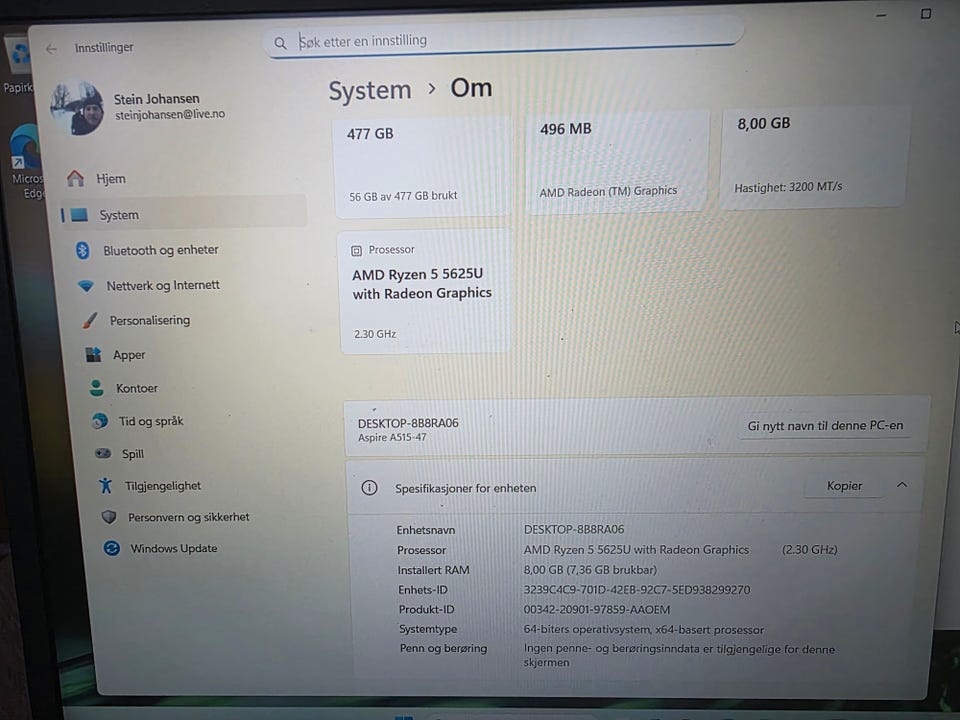Image resolution: width=960 pixels, height=720 pixels.
Task: Click the Penn og berøring row label
Action: (443, 648)
